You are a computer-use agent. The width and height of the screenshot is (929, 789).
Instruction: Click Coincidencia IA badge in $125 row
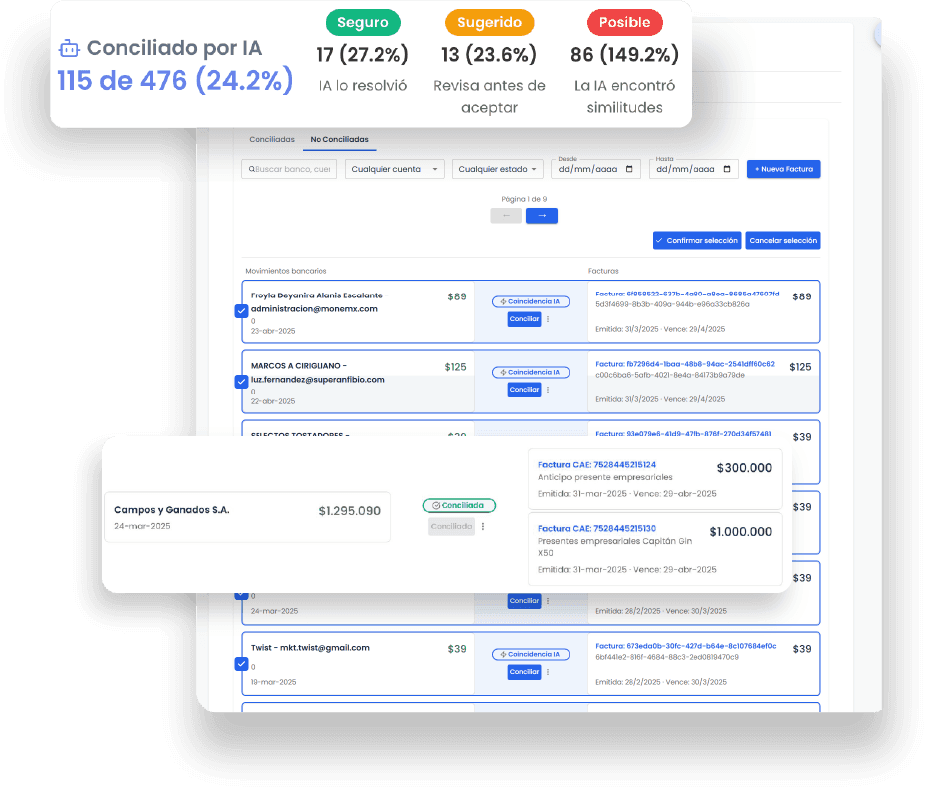coord(531,373)
